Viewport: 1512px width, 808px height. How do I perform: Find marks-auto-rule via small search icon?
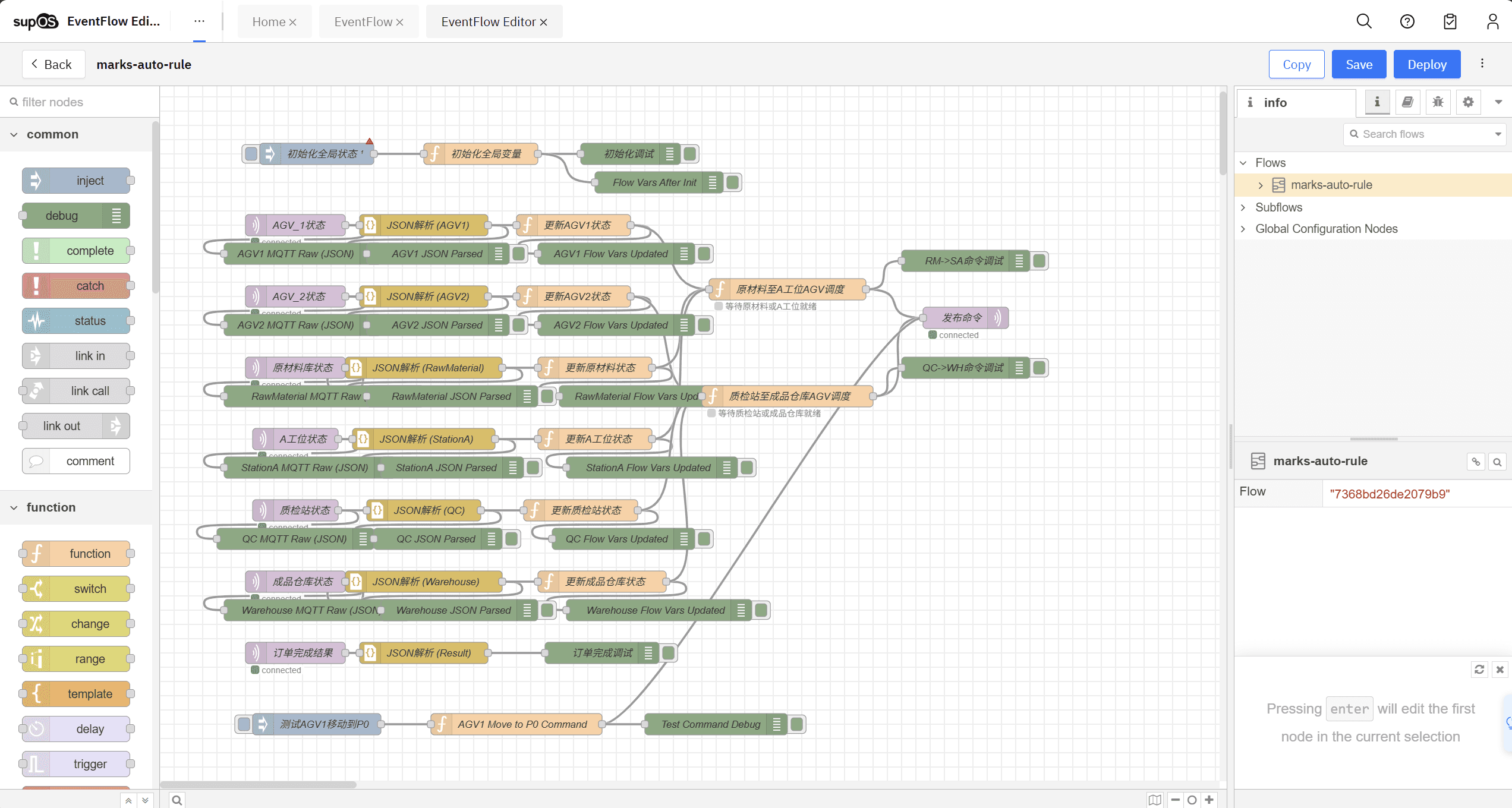coord(1497,462)
